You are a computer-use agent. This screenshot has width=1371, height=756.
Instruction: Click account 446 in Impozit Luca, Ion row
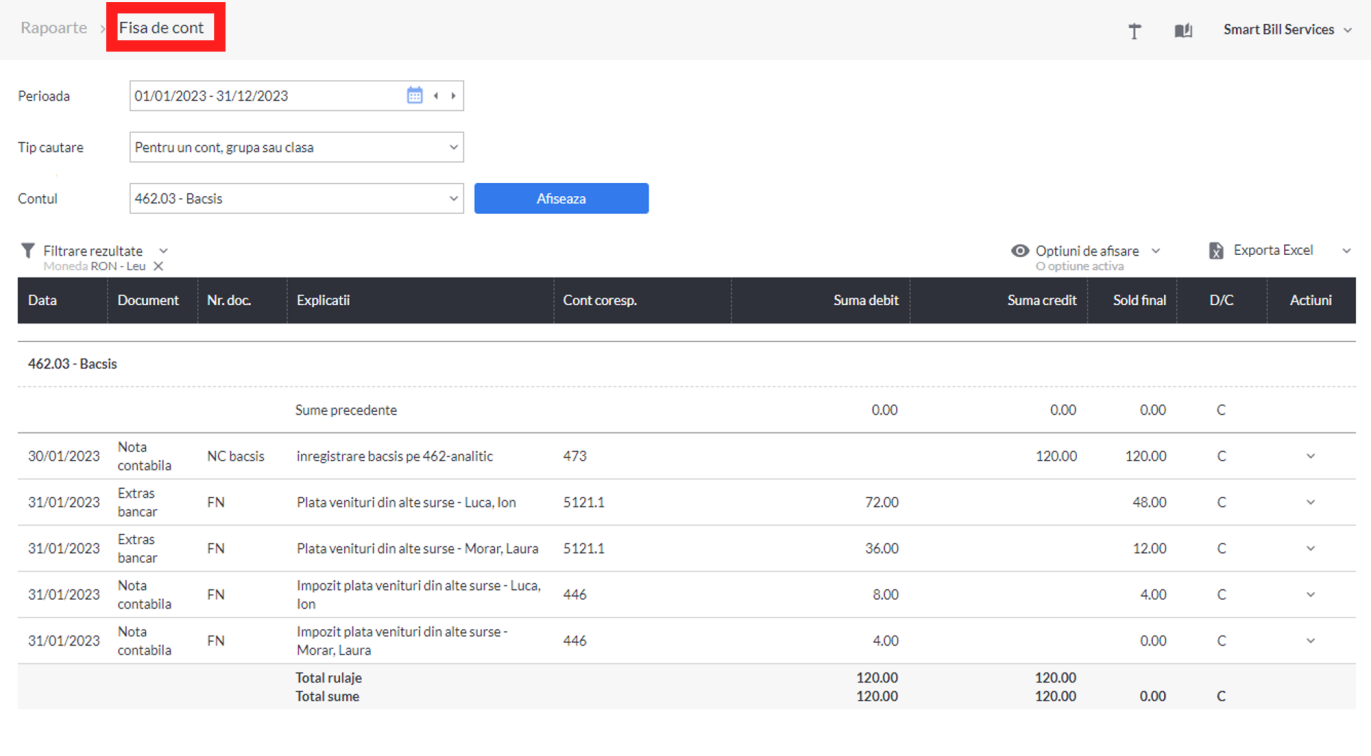click(x=575, y=594)
